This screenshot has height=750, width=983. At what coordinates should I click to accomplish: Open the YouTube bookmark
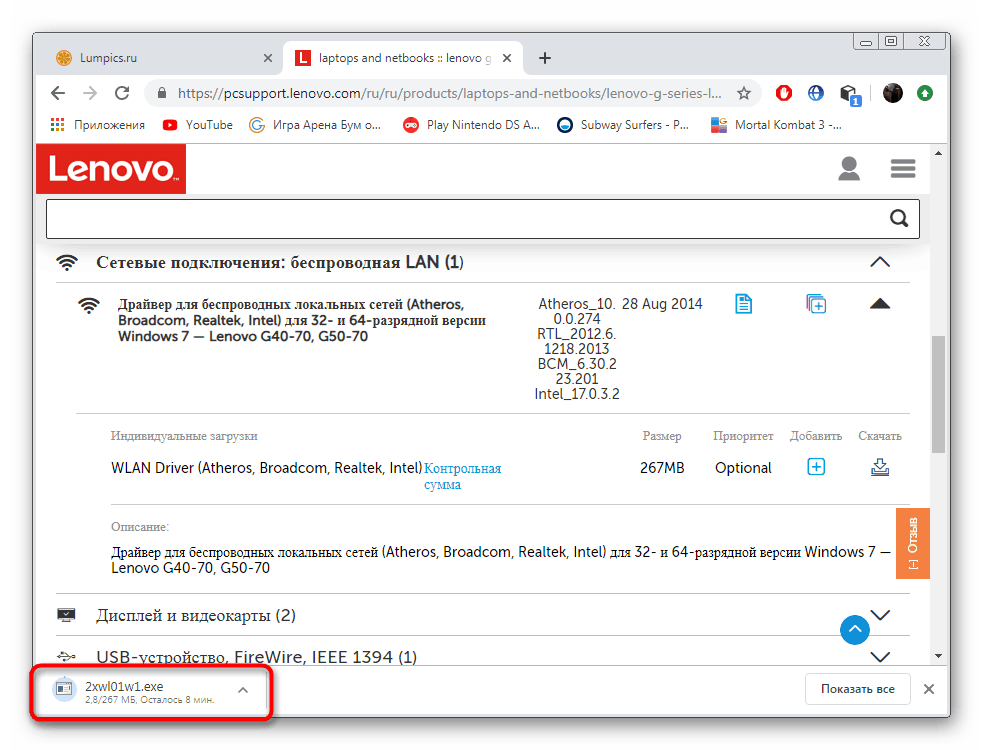coord(197,125)
